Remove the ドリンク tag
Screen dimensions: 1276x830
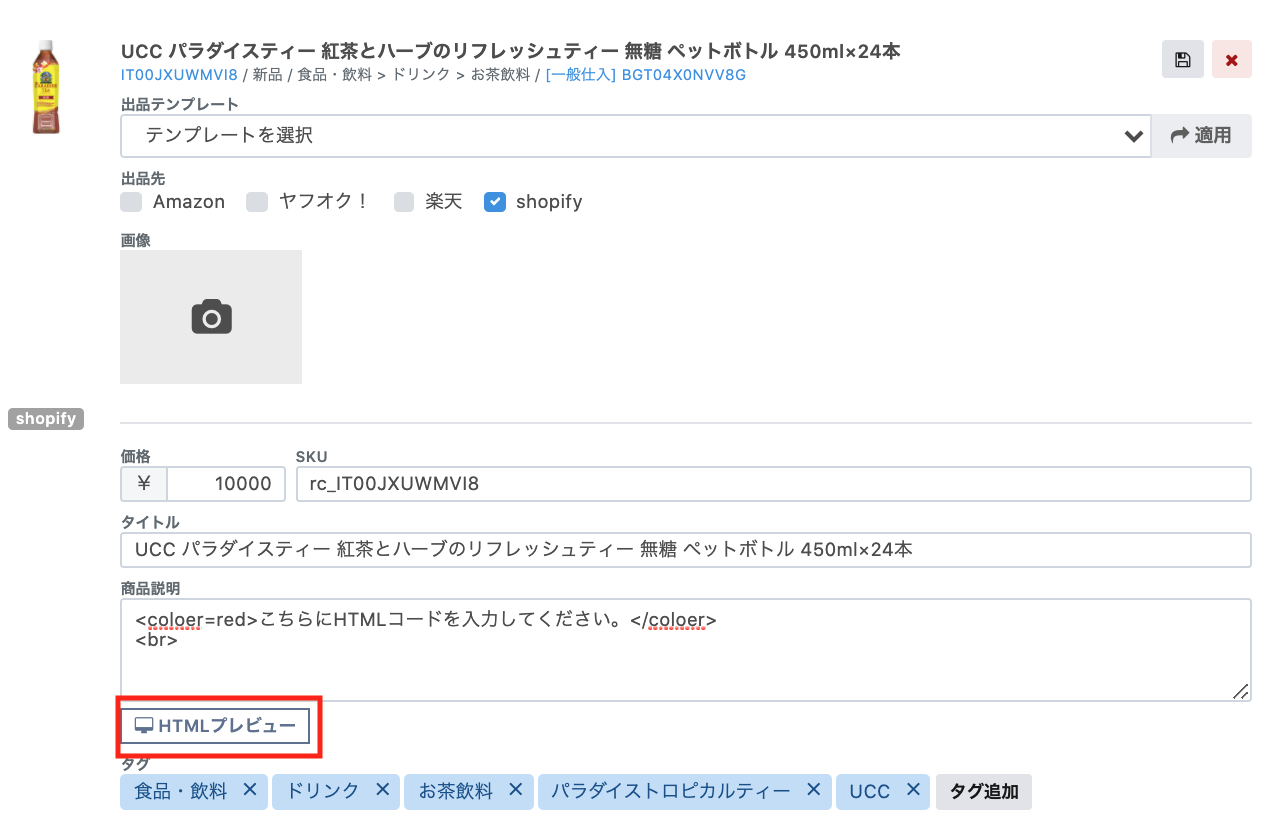click(382, 790)
